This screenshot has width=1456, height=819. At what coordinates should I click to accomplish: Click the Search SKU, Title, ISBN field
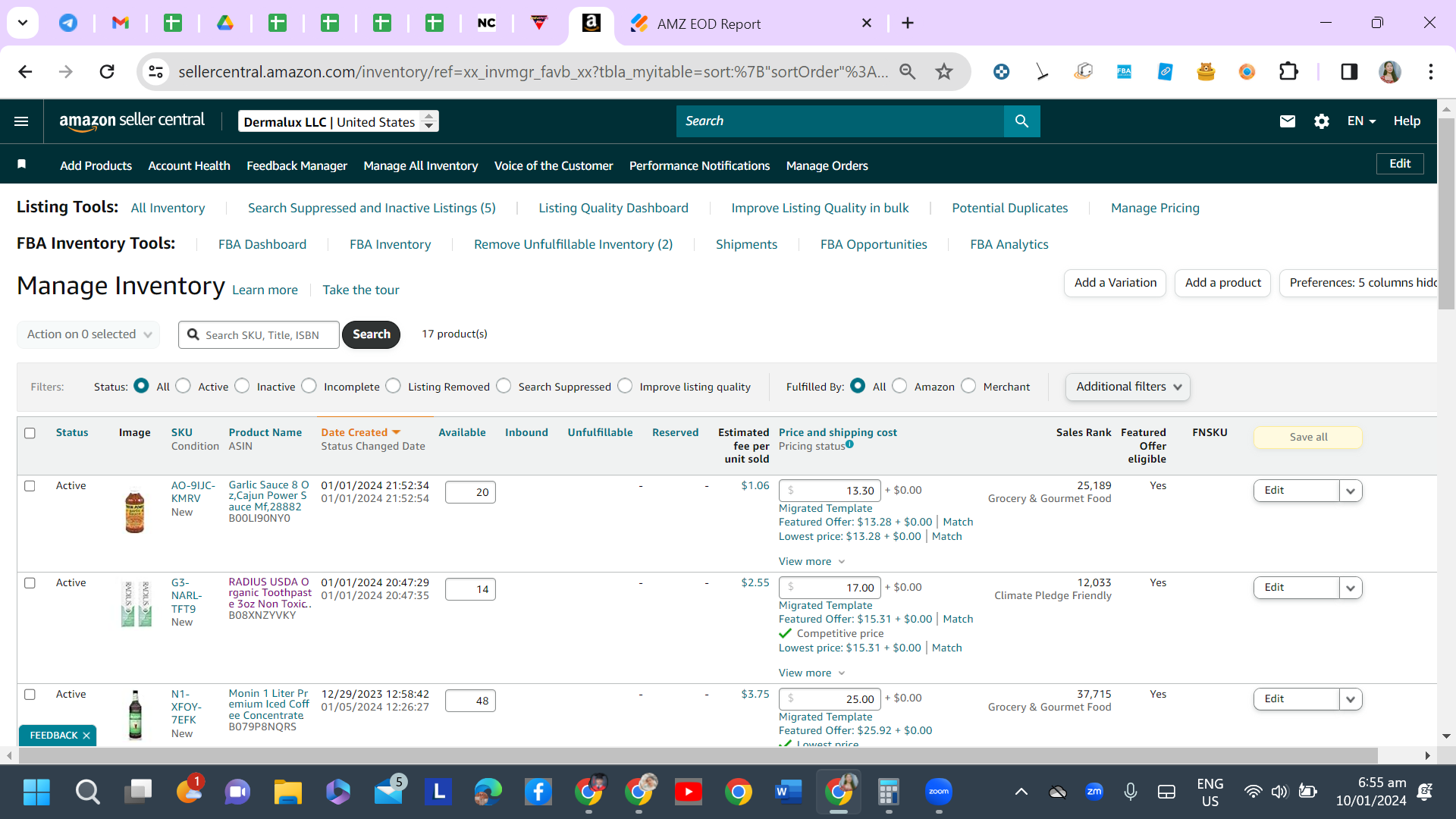259,334
